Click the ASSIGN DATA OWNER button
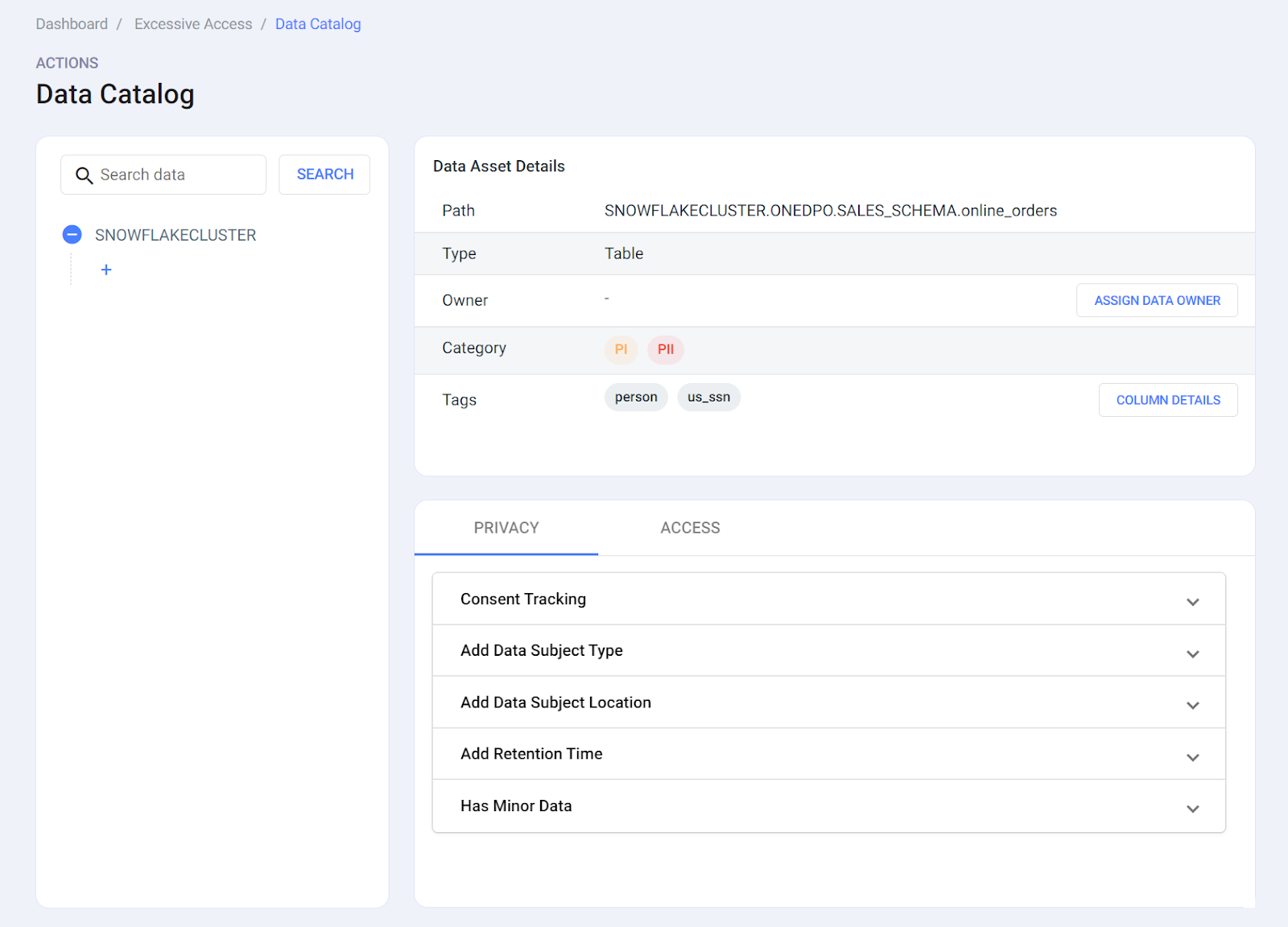This screenshot has width=1288, height=927. click(x=1157, y=301)
